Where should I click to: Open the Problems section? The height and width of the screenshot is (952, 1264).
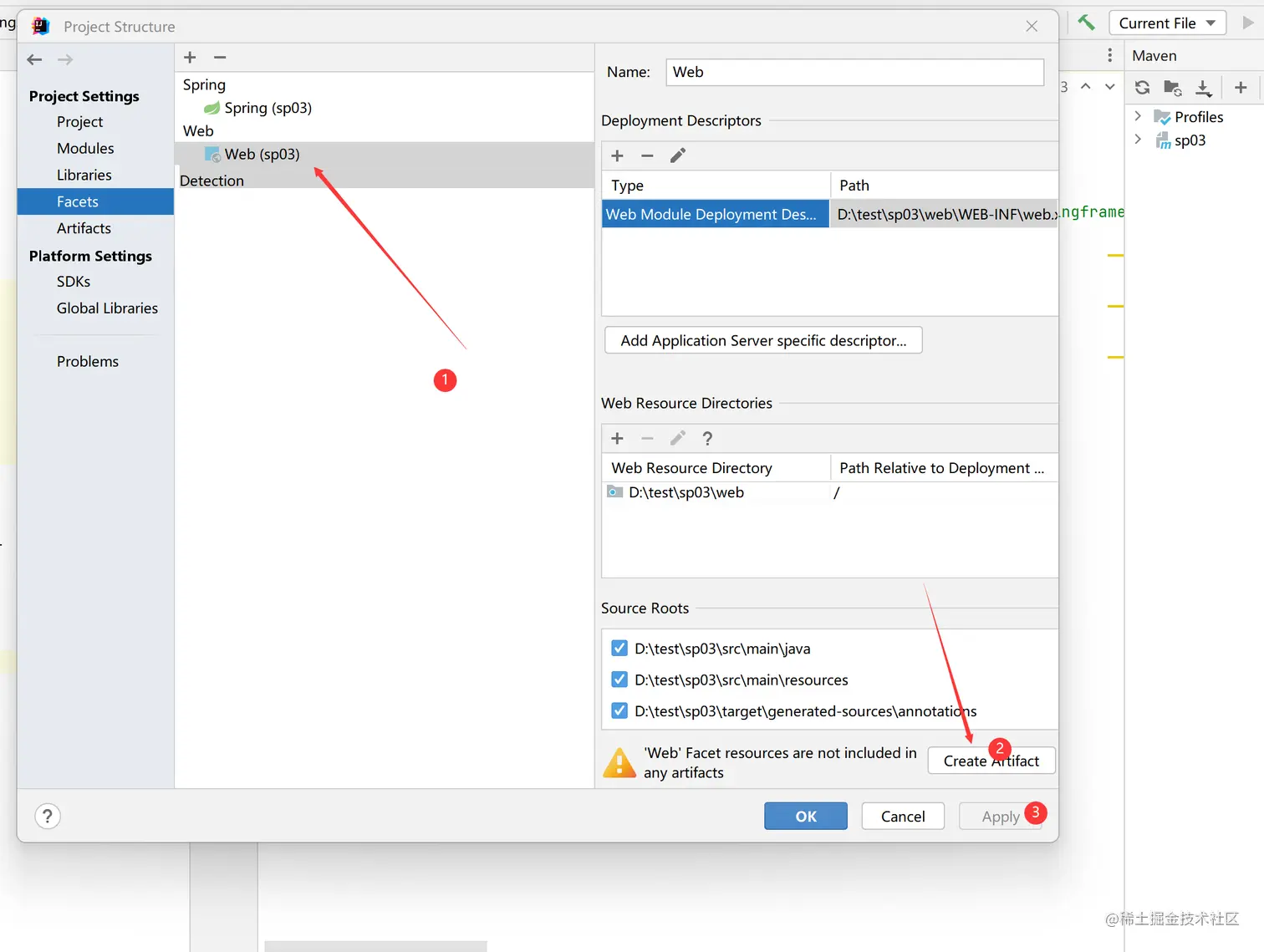pos(88,361)
